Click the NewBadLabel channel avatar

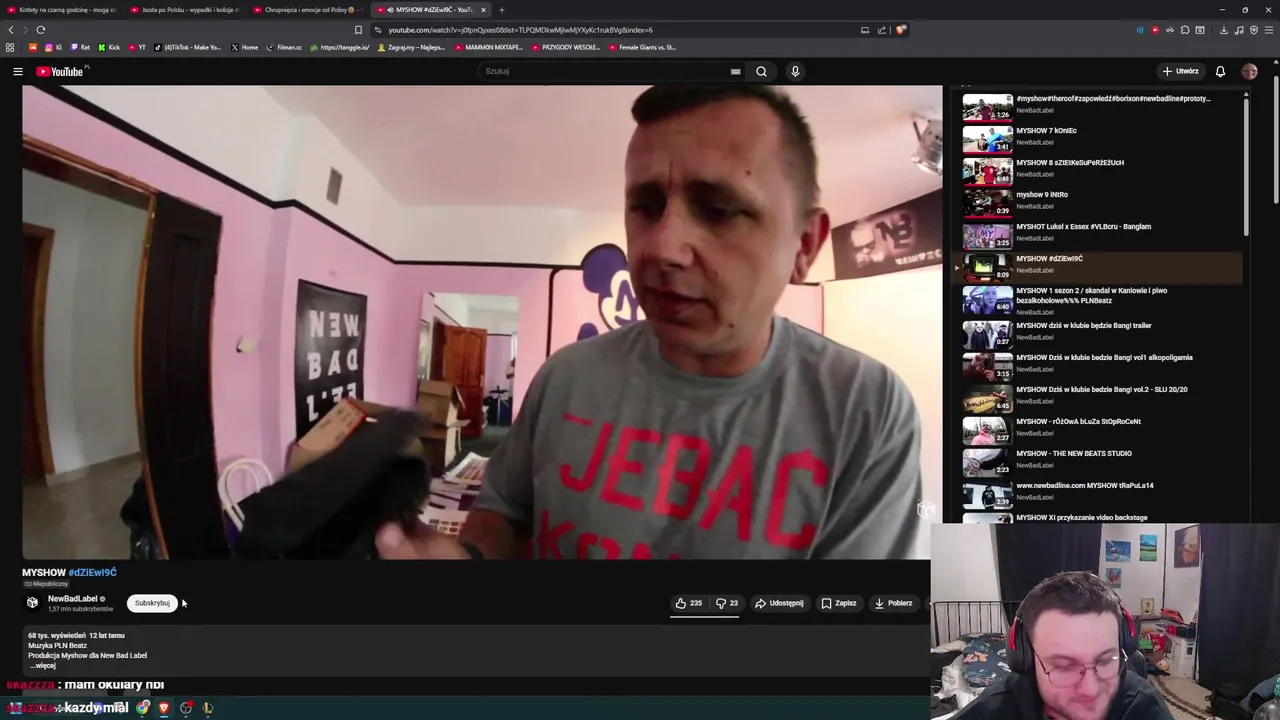32,603
